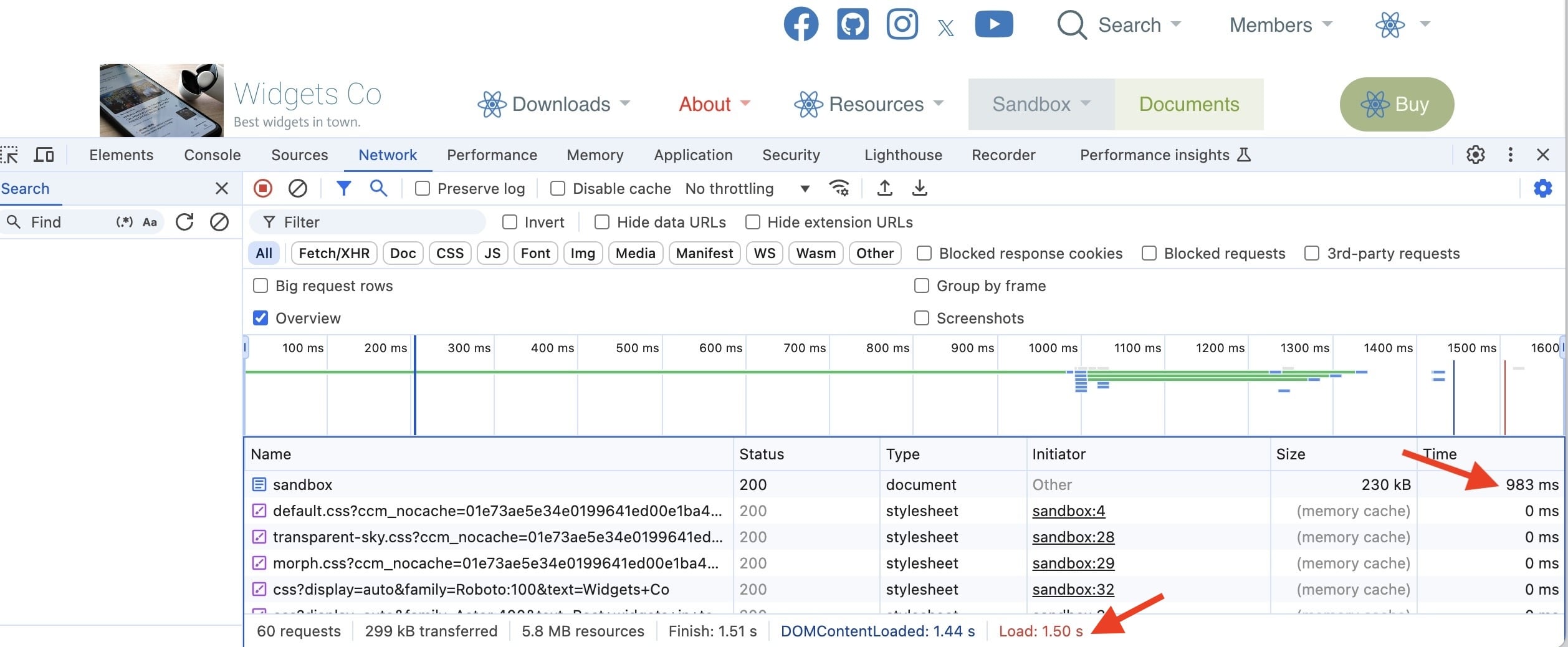Switch to the Console tab
This screenshot has height=647, width=1568.
(x=212, y=155)
